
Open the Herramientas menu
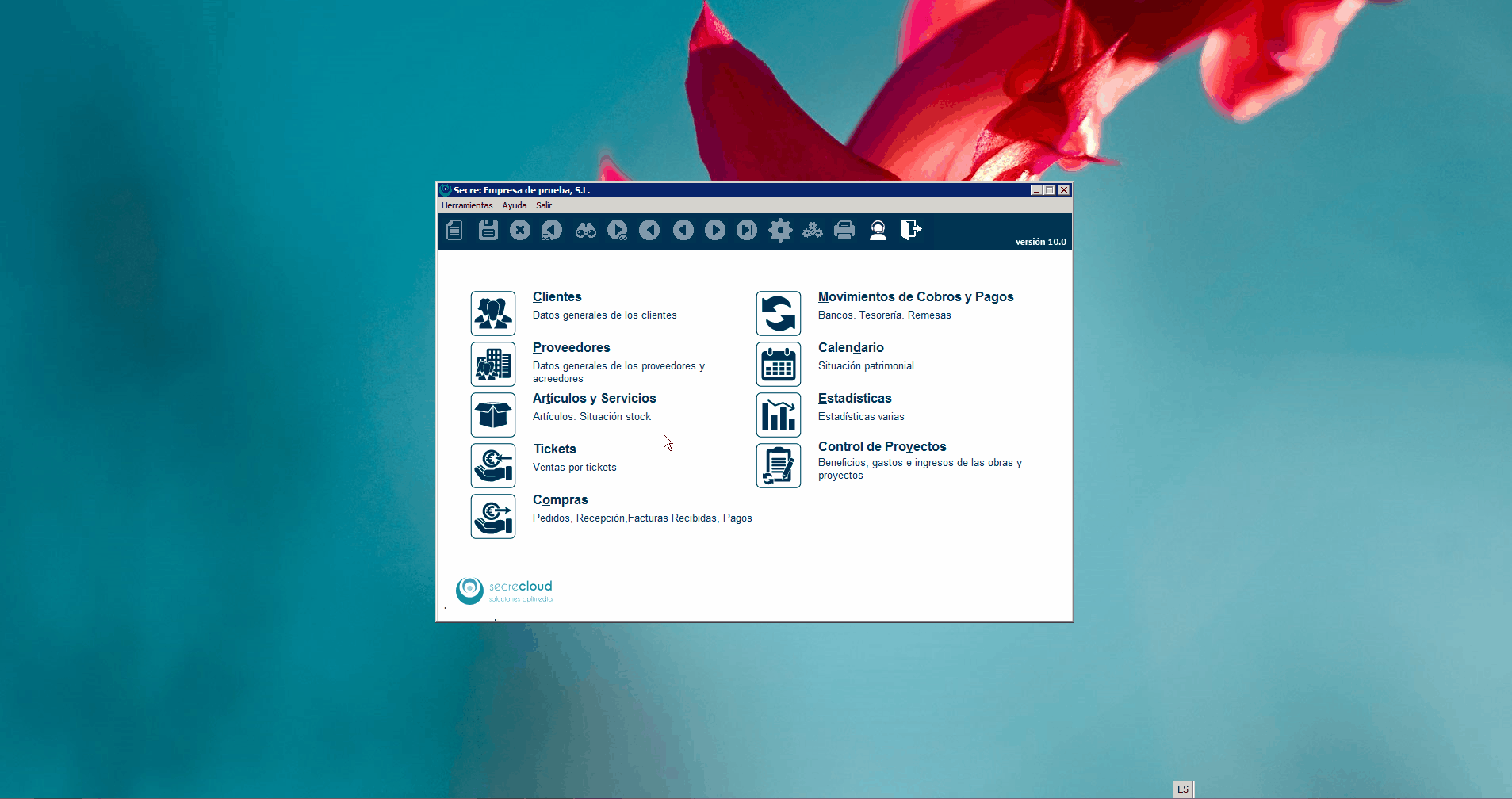pos(467,205)
